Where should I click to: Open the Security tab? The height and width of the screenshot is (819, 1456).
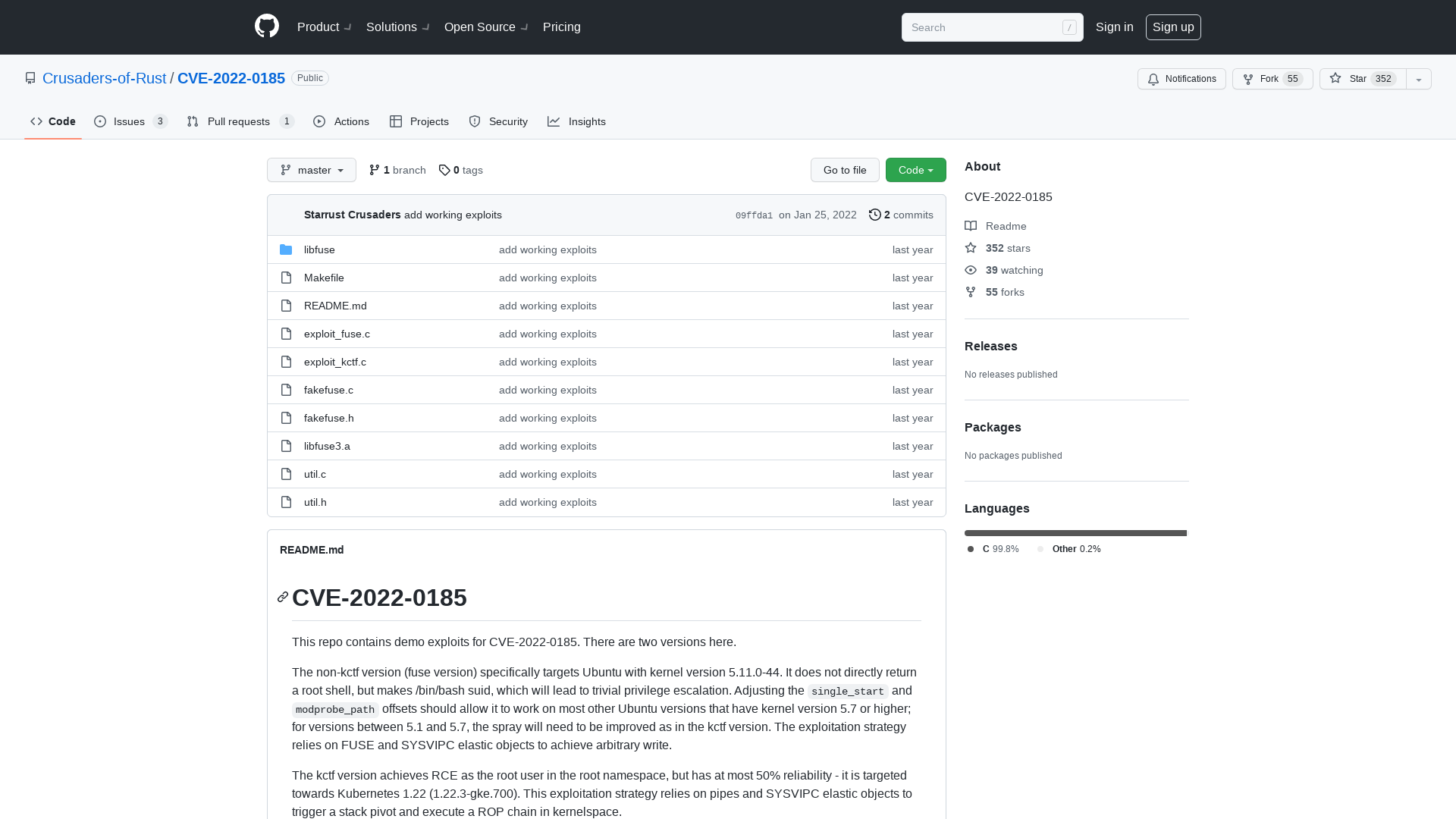tap(498, 121)
